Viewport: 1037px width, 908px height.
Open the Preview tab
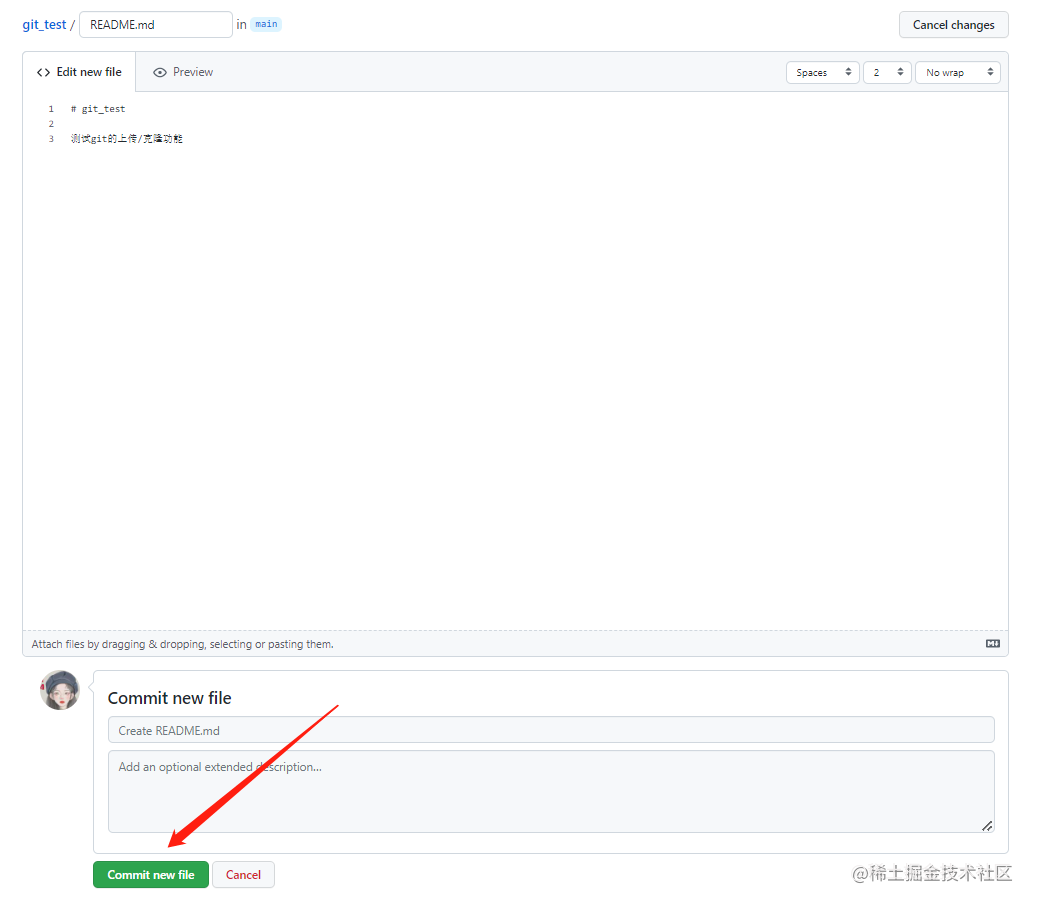(183, 72)
